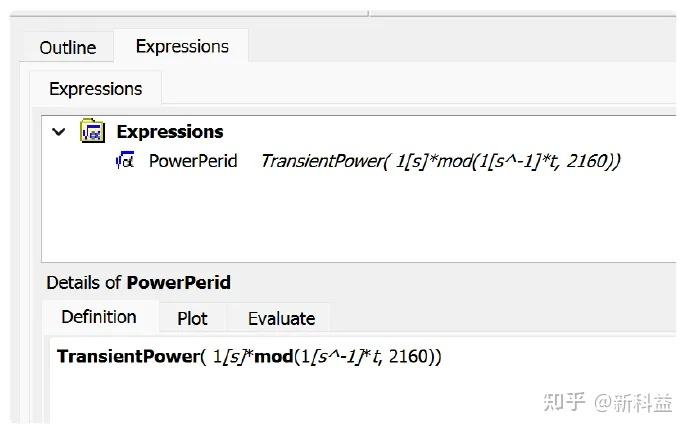Viewport: 689px width, 430px height.
Task: Select the top Expressions workspace tab
Action: (181, 46)
